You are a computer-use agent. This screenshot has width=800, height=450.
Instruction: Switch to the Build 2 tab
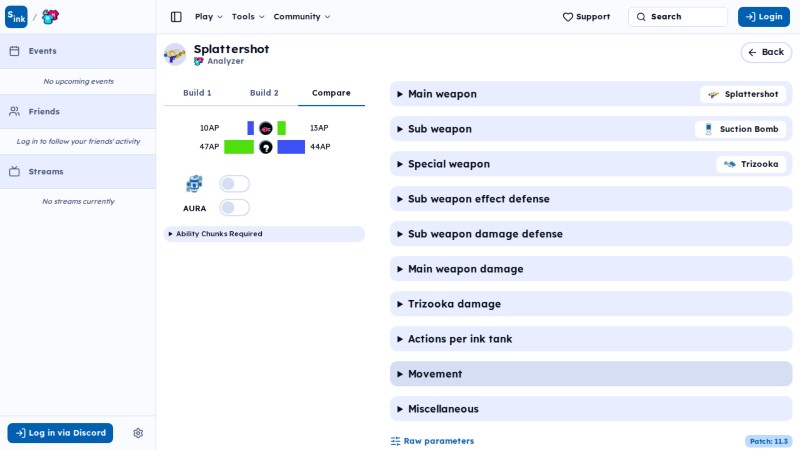(x=264, y=93)
